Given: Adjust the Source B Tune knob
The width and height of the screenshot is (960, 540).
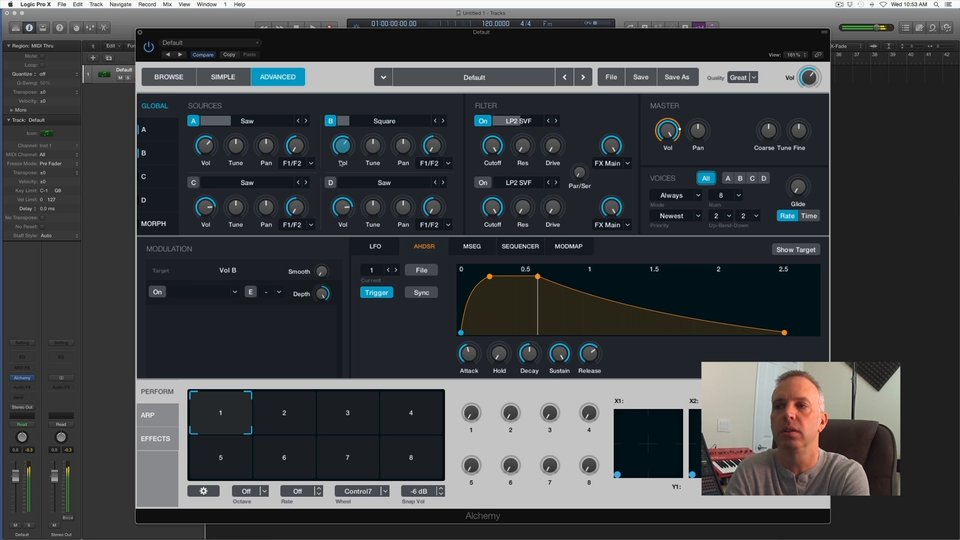Looking at the screenshot, I should tap(372, 146).
